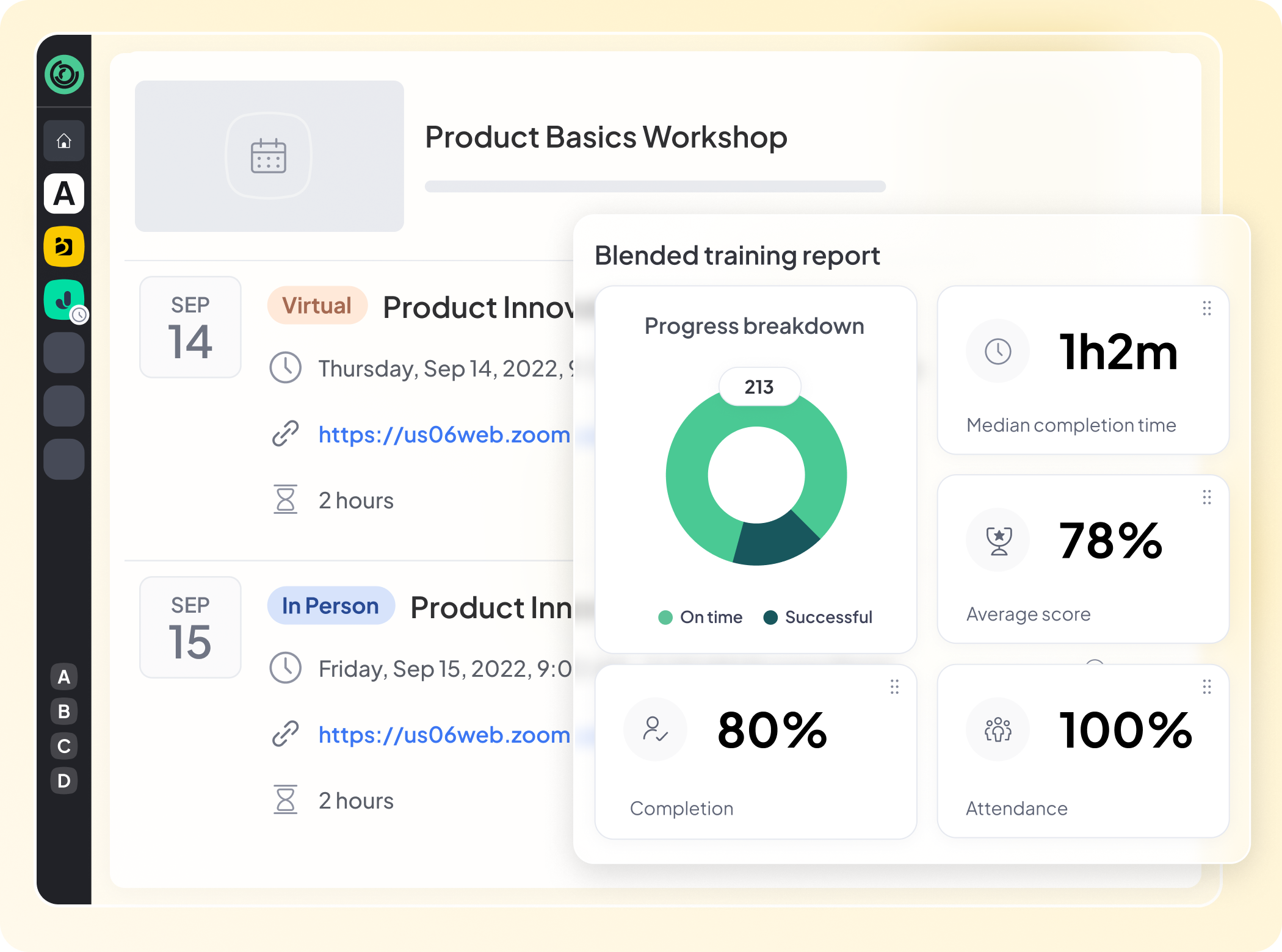The width and height of the screenshot is (1282, 952).
Task: Click the calendar thumbnail beside the workshop title
Action: [x=269, y=156]
